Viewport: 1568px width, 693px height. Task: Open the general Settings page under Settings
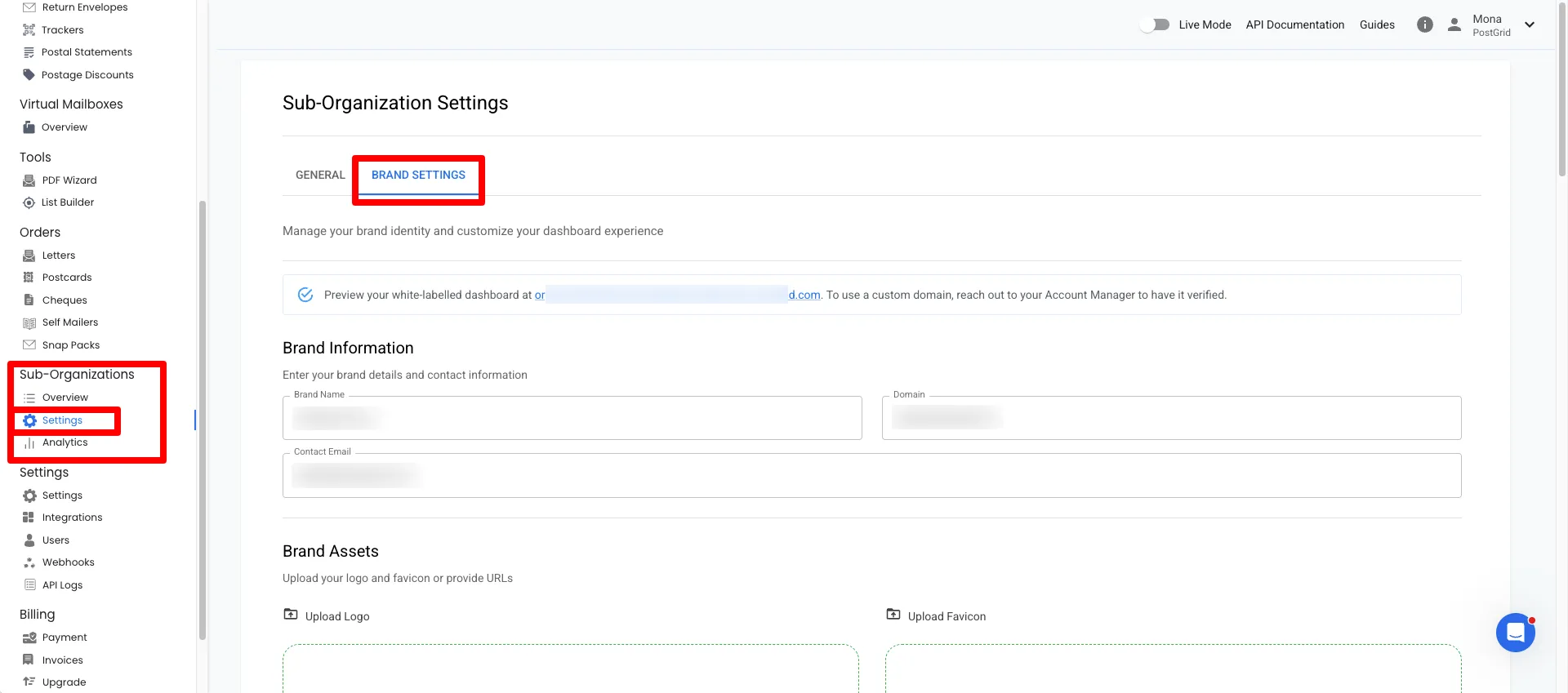pyautogui.click(x=62, y=495)
